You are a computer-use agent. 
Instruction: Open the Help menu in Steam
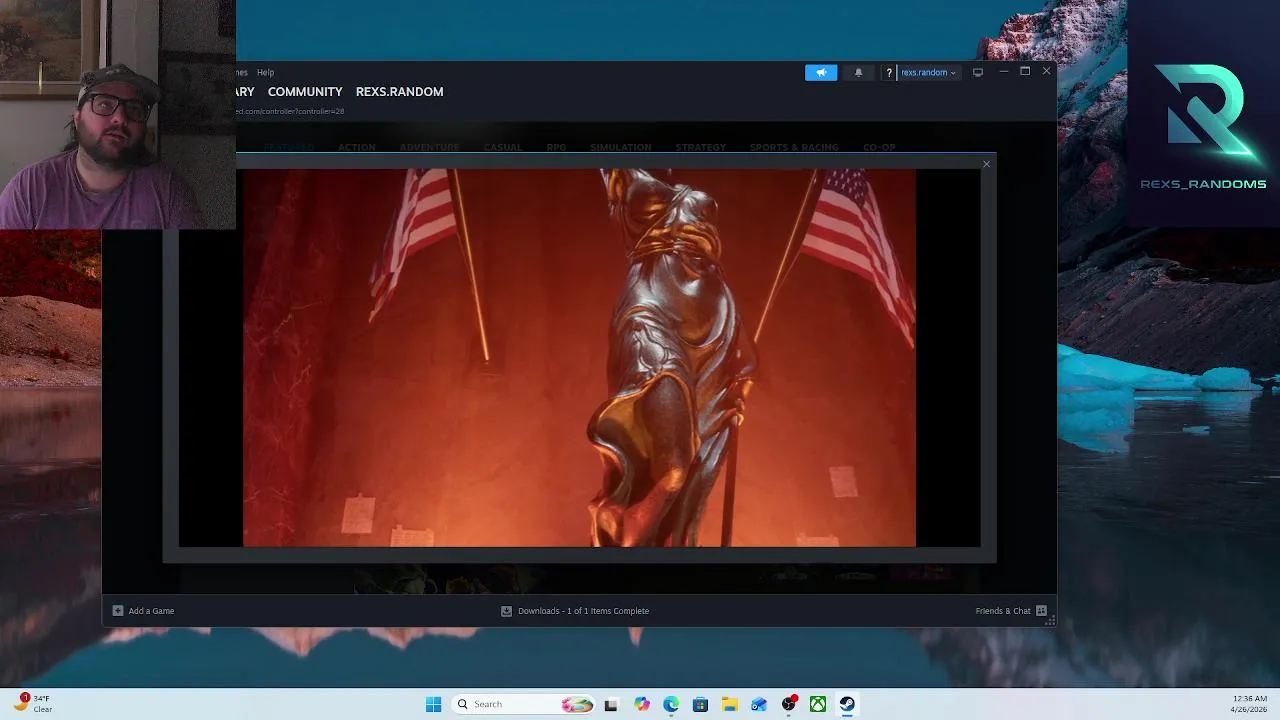point(265,72)
